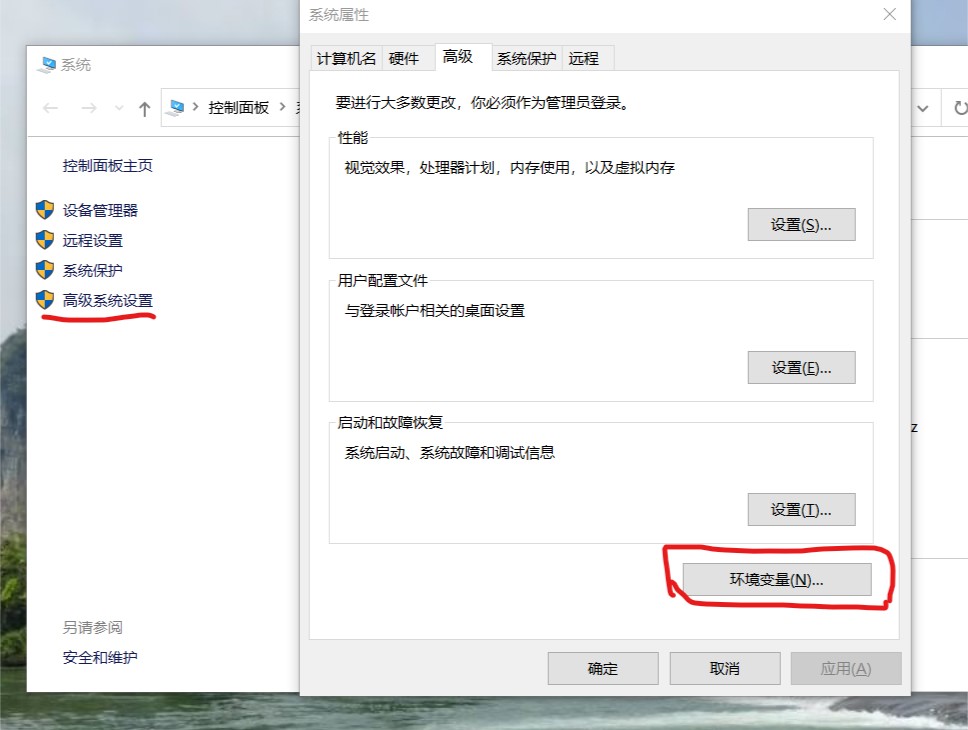The image size is (968, 730).
Task: Open 设备管理器 link in the sidebar
Action: (x=100, y=211)
